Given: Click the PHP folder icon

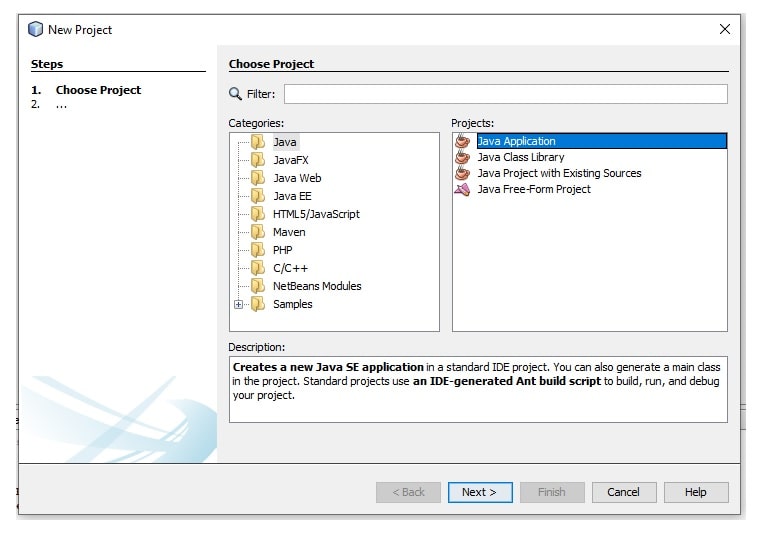Looking at the screenshot, I should click(258, 250).
